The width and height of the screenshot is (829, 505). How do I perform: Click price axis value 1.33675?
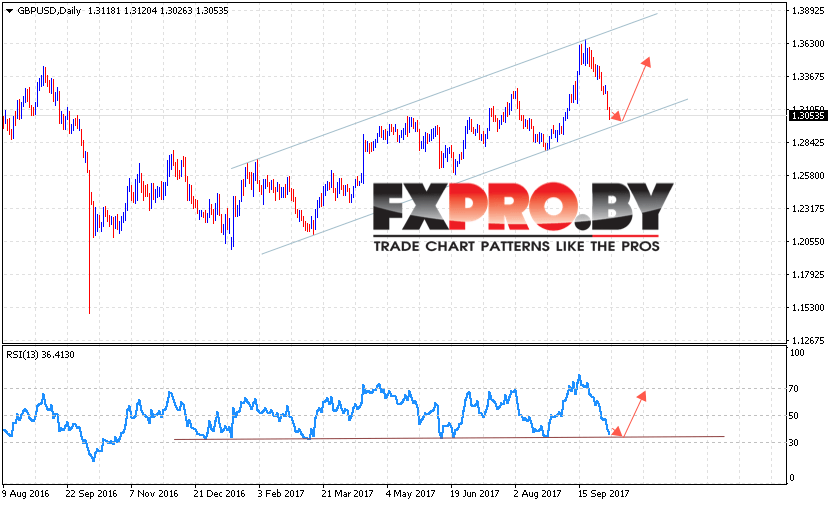(808, 77)
